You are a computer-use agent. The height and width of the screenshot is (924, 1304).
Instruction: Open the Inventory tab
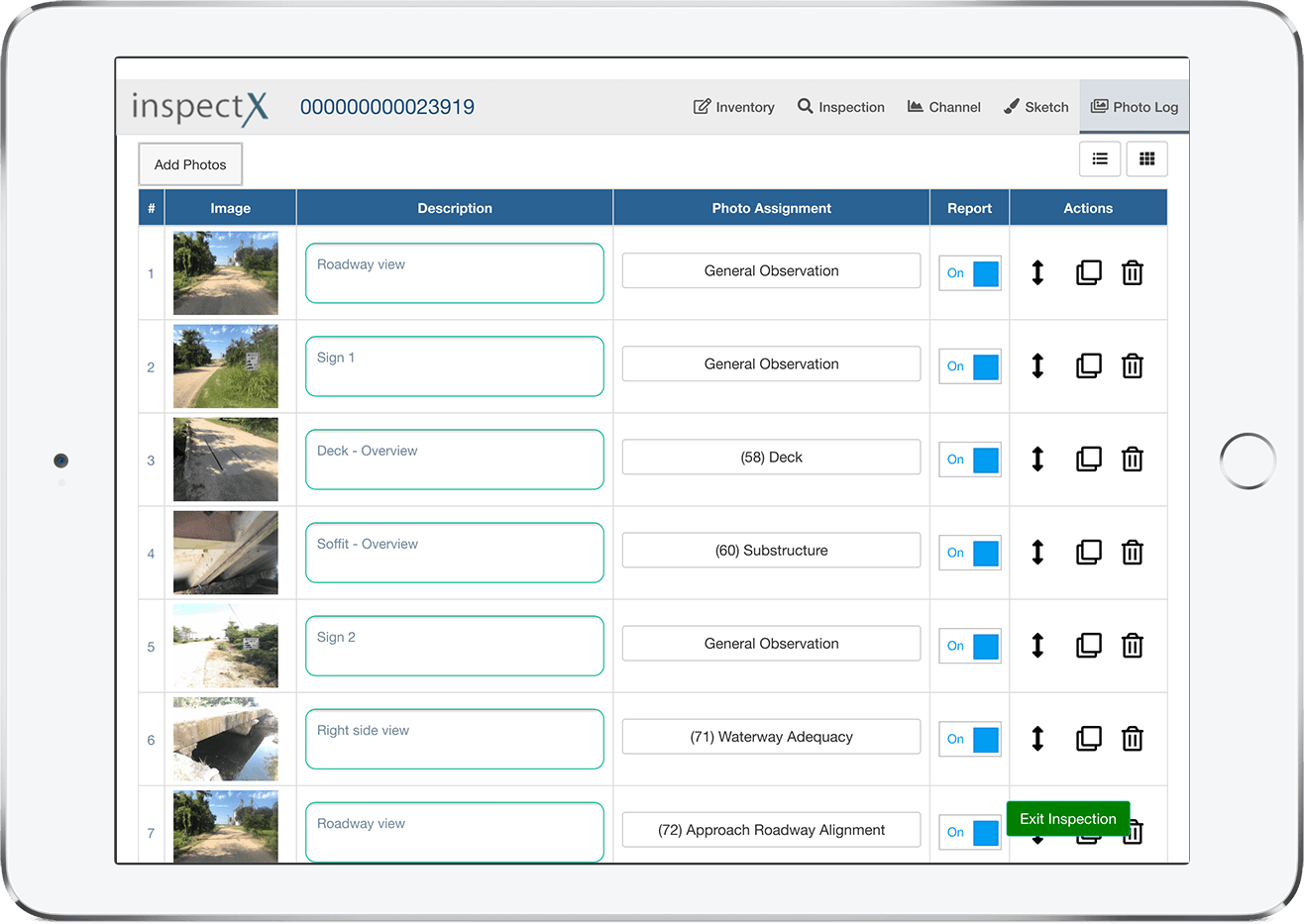click(733, 107)
